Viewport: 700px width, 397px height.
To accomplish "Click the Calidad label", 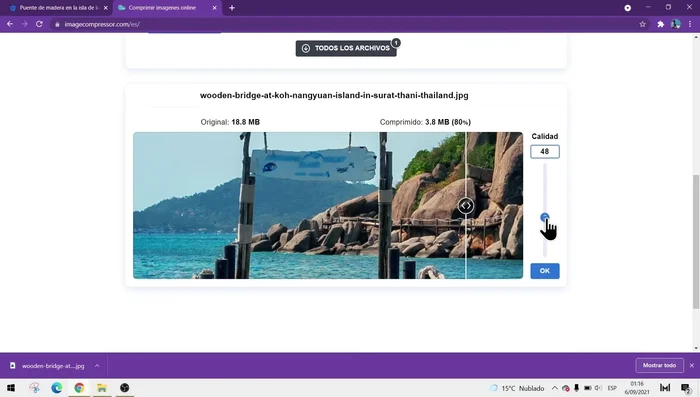I will (x=545, y=136).
